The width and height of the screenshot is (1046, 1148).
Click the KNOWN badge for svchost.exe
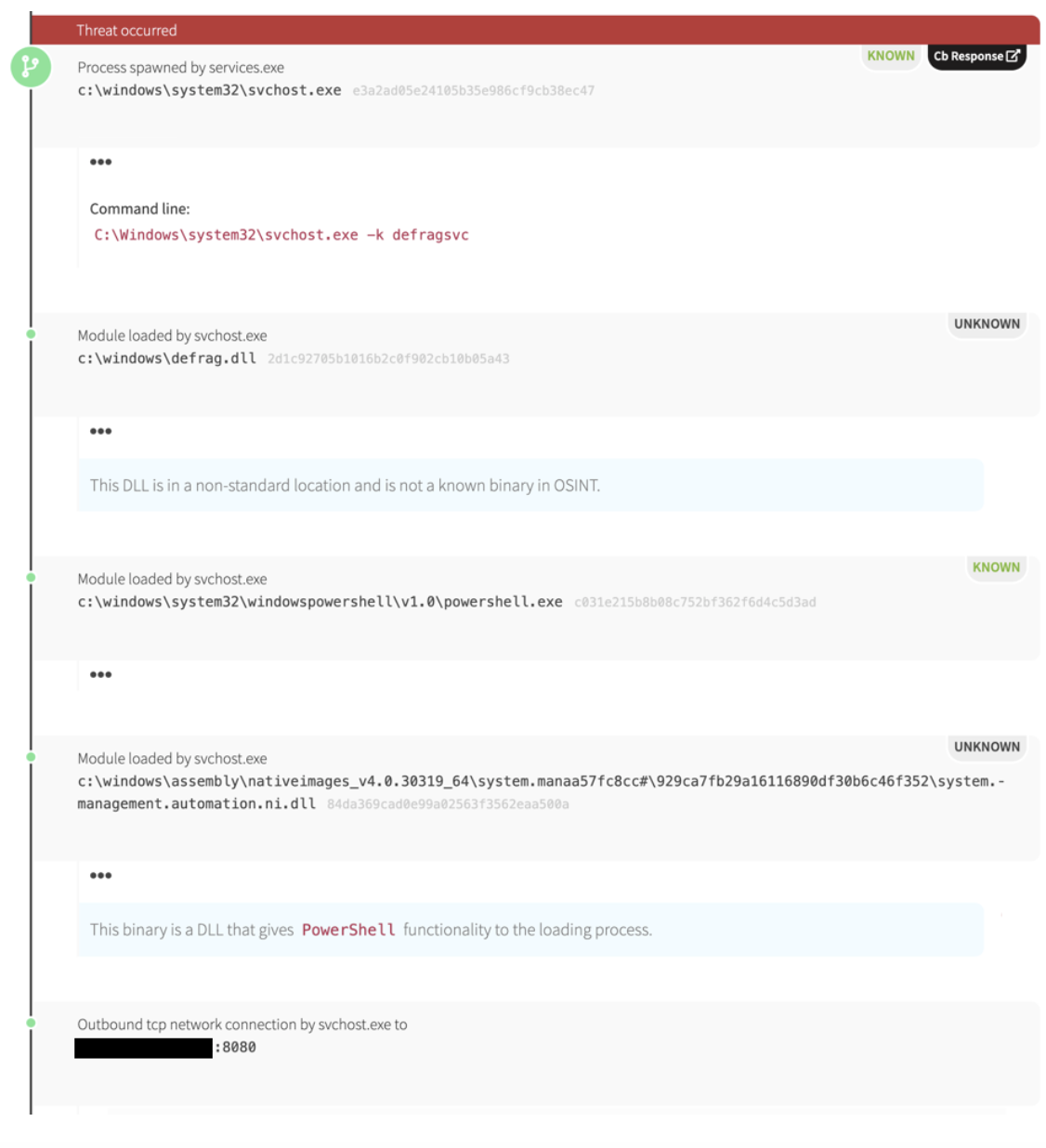click(890, 56)
